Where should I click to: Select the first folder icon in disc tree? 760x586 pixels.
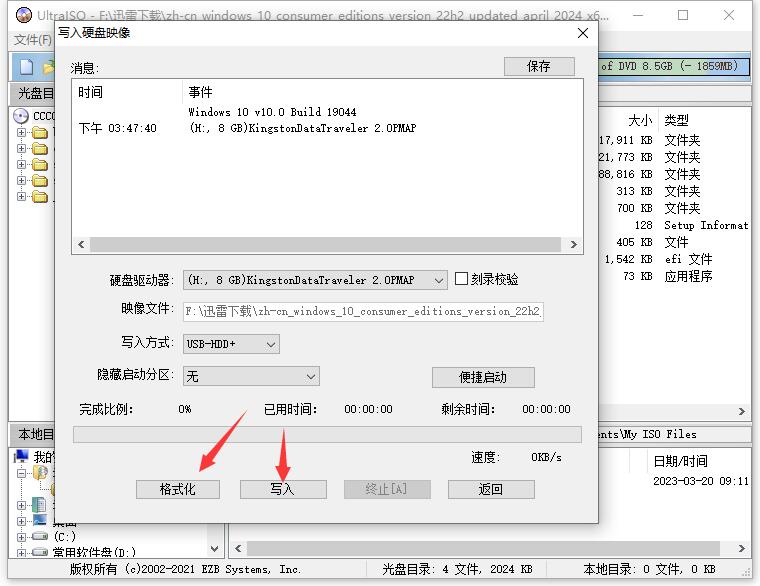point(40,132)
